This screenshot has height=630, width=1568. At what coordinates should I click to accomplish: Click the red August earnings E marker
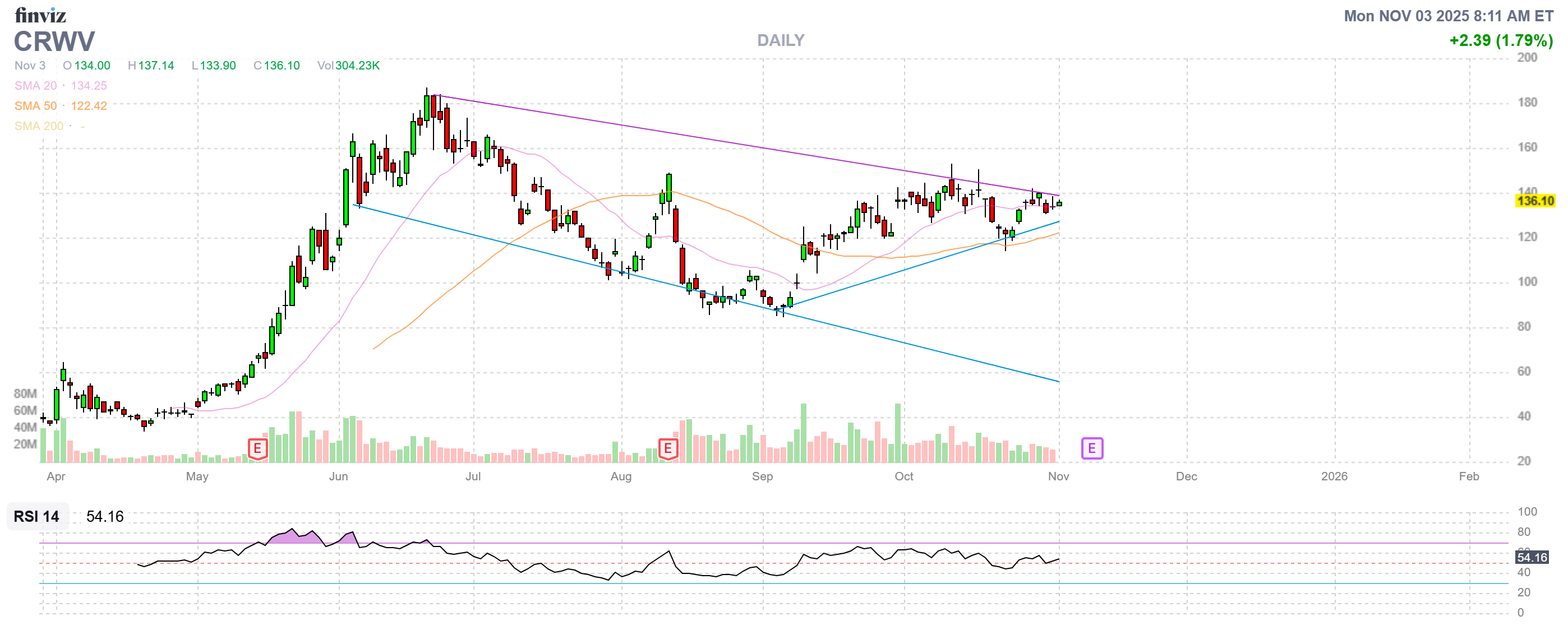pos(668,449)
